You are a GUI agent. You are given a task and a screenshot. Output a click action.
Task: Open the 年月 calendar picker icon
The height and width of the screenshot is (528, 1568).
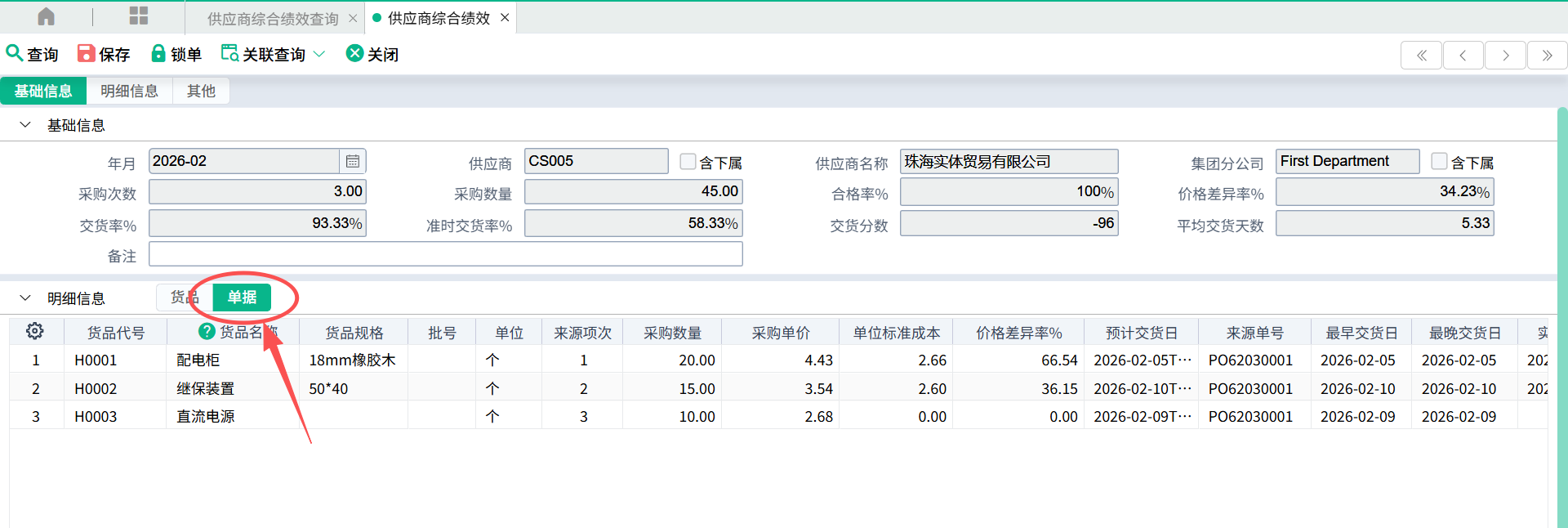pos(353,162)
